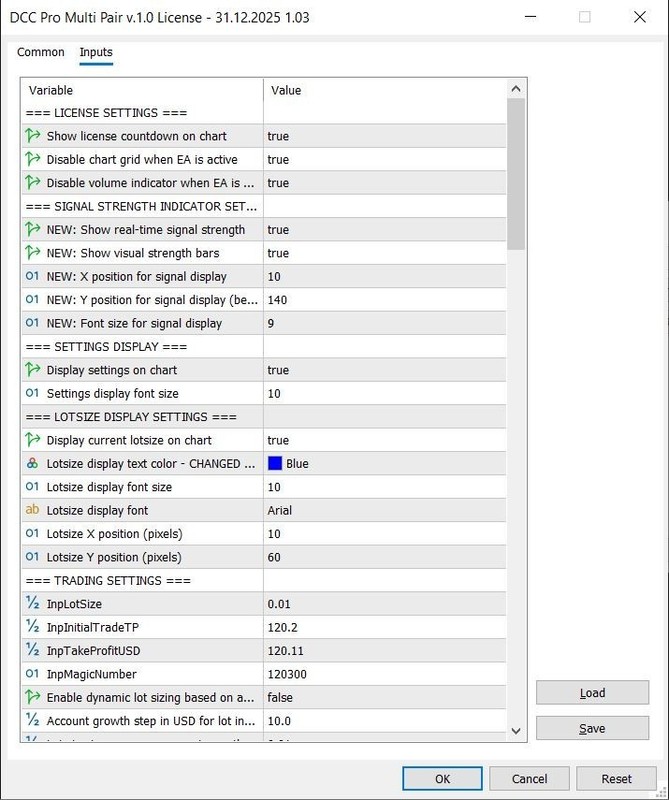Load a settings file with Load button

pos(592,693)
